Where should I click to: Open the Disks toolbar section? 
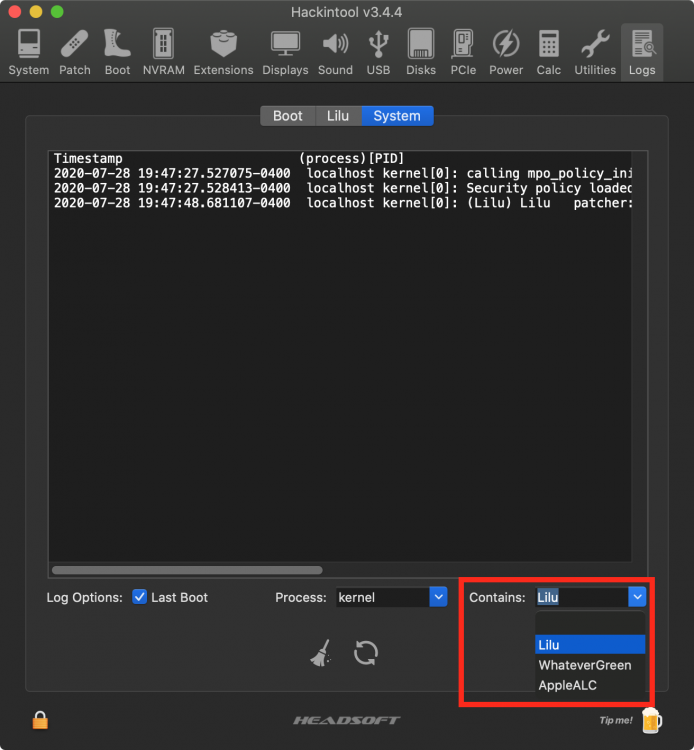421,52
